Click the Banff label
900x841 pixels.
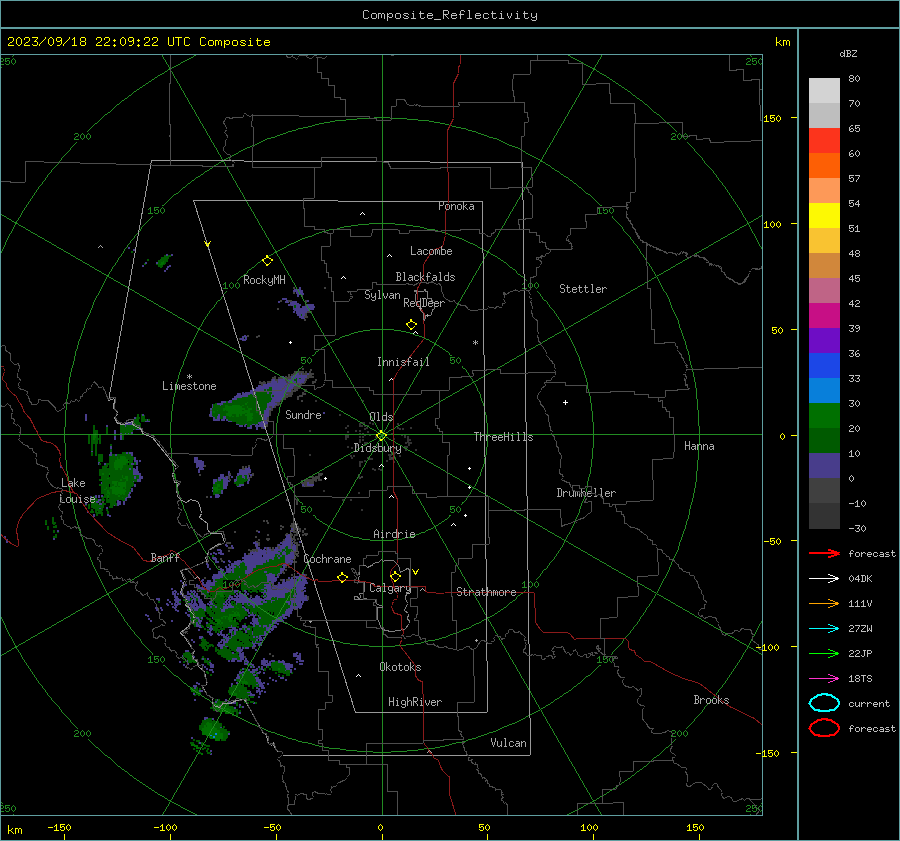[x=165, y=557]
